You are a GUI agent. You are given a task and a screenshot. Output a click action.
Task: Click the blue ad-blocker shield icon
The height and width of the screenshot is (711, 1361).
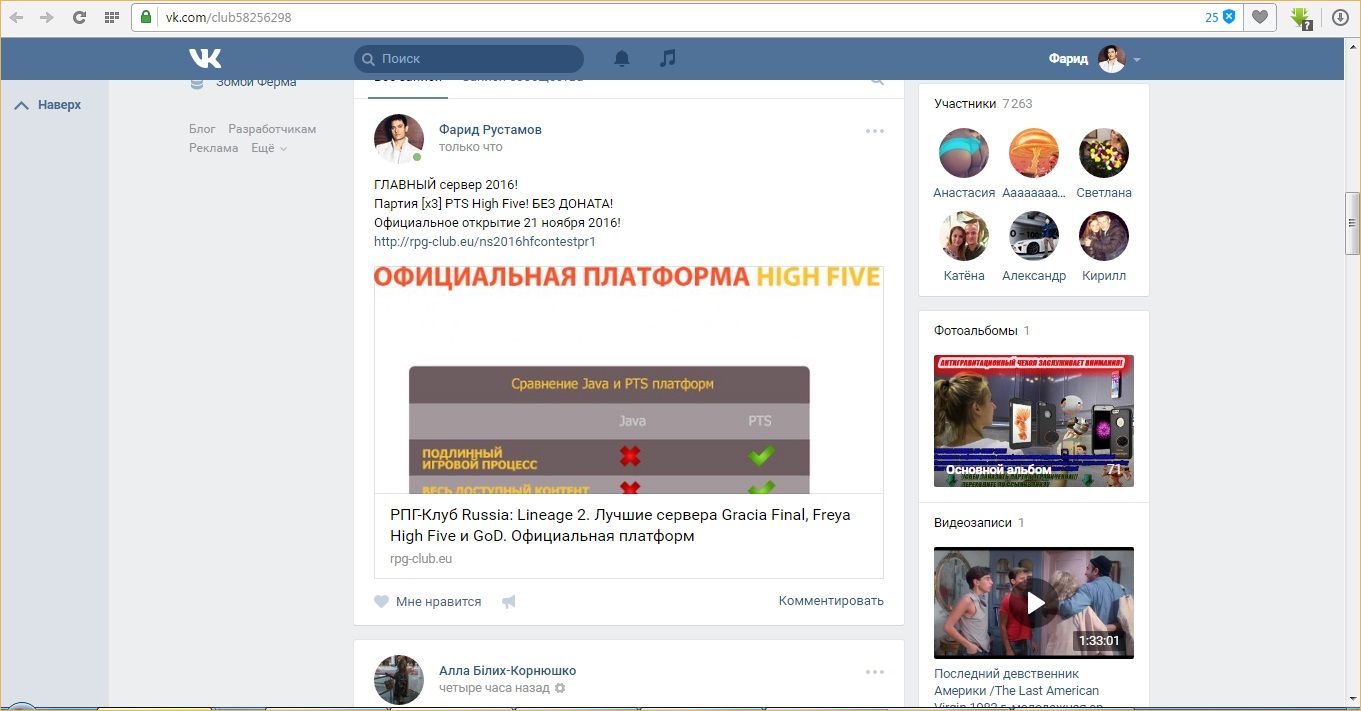tap(1229, 17)
